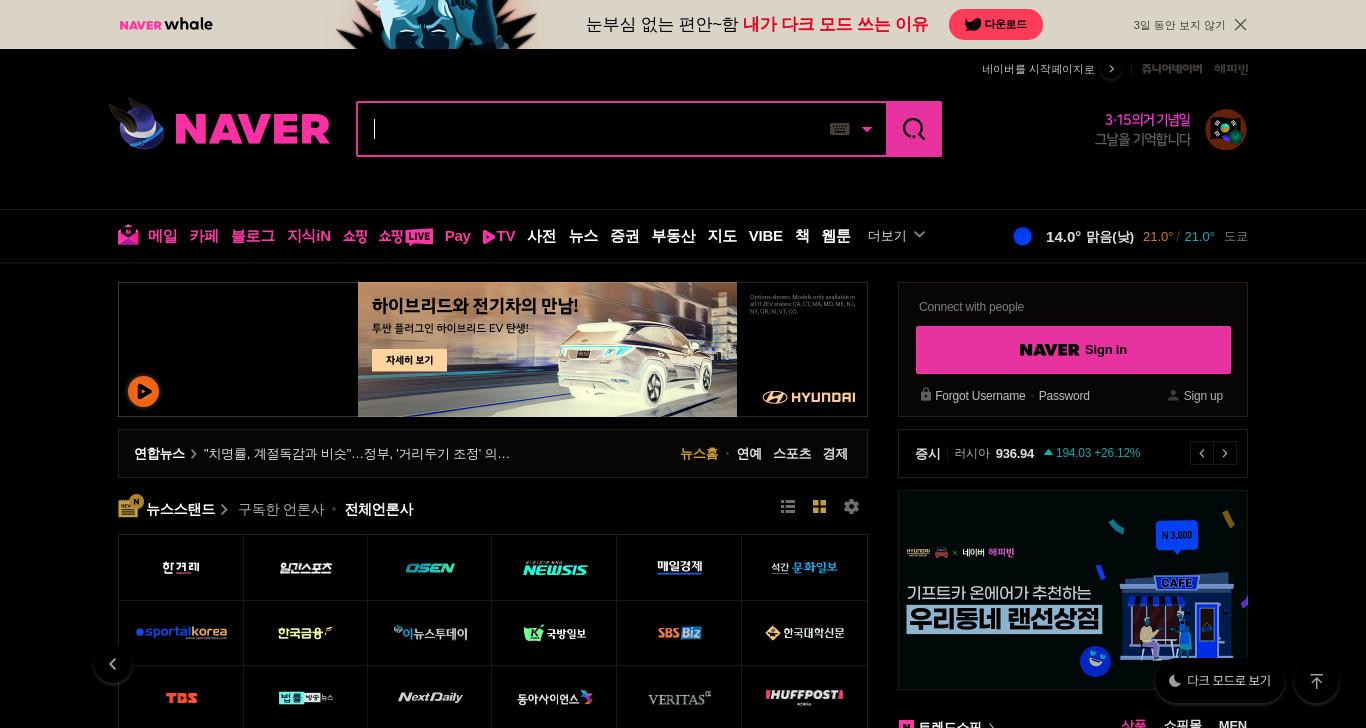1366x728 pixels.
Task: Open 쇼핑LIVE in the navigation
Action: [x=405, y=236]
